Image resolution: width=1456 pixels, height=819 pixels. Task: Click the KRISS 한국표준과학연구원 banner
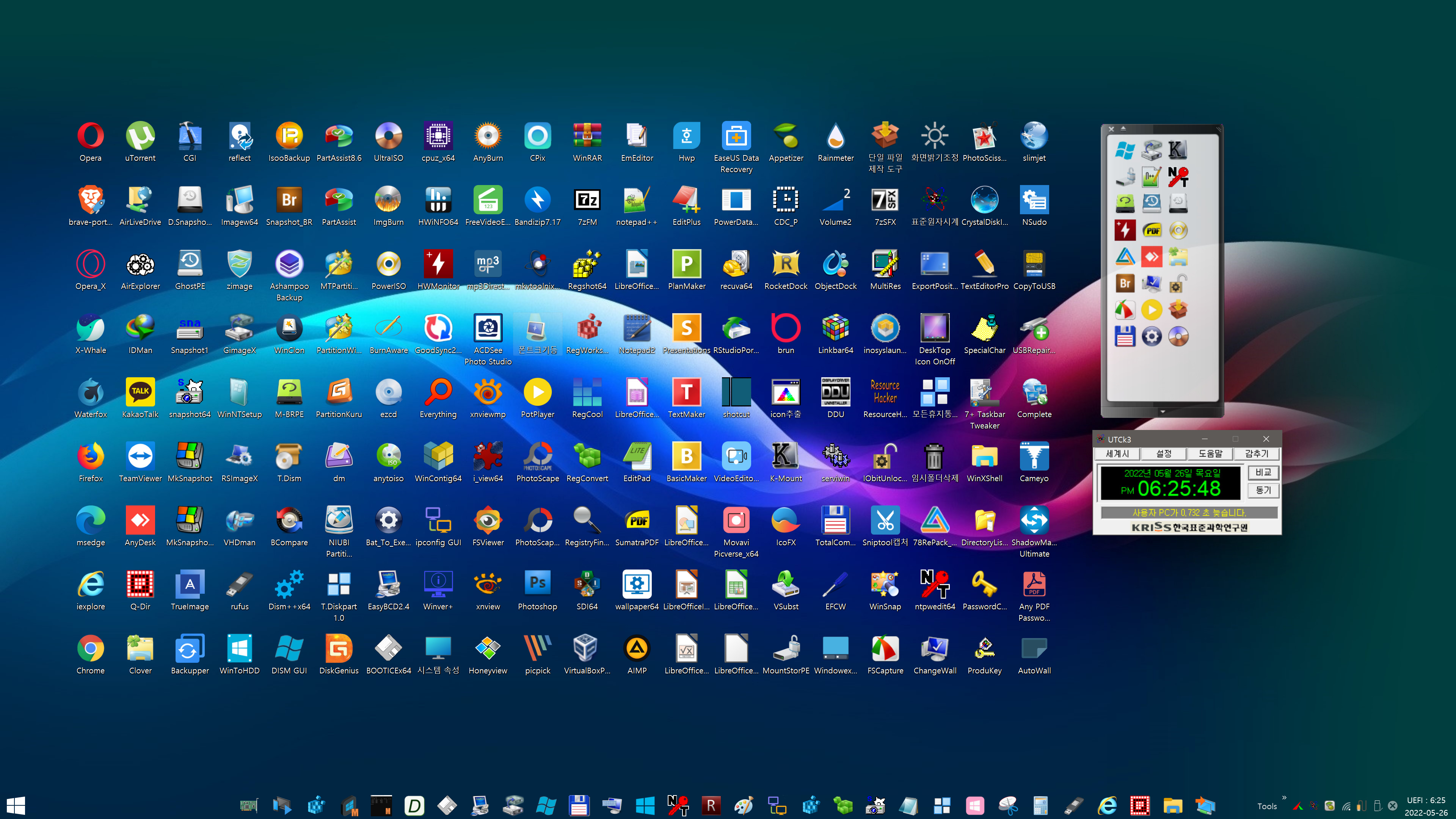tap(1189, 527)
